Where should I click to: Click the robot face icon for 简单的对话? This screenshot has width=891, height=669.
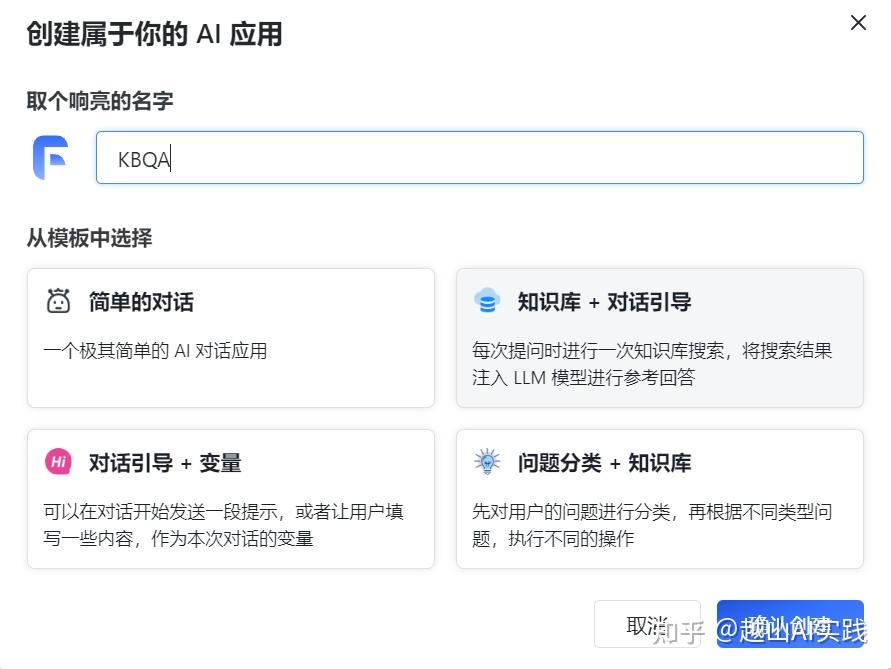click(59, 301)
